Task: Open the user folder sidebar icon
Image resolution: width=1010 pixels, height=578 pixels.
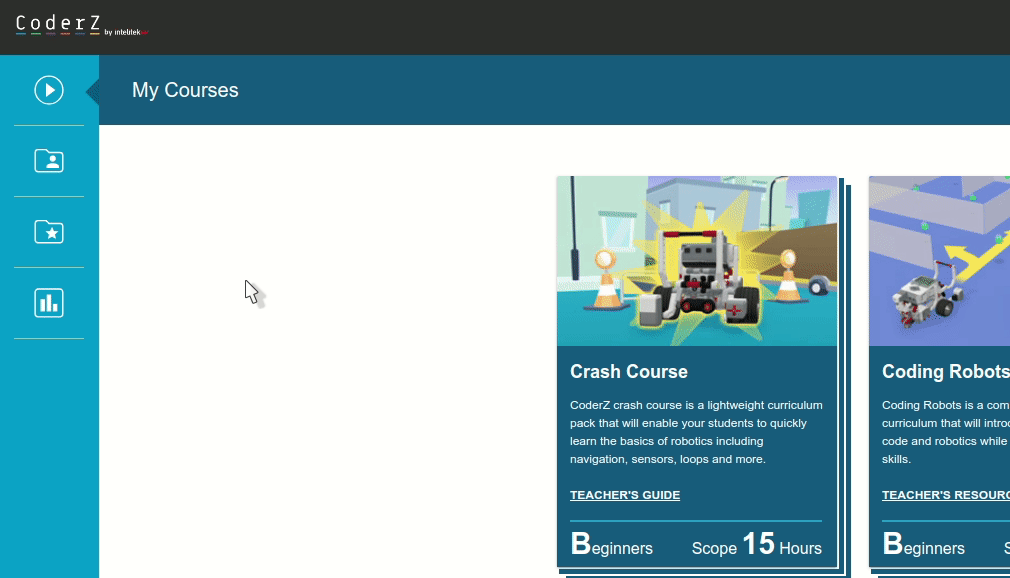Action: [49, 160]
